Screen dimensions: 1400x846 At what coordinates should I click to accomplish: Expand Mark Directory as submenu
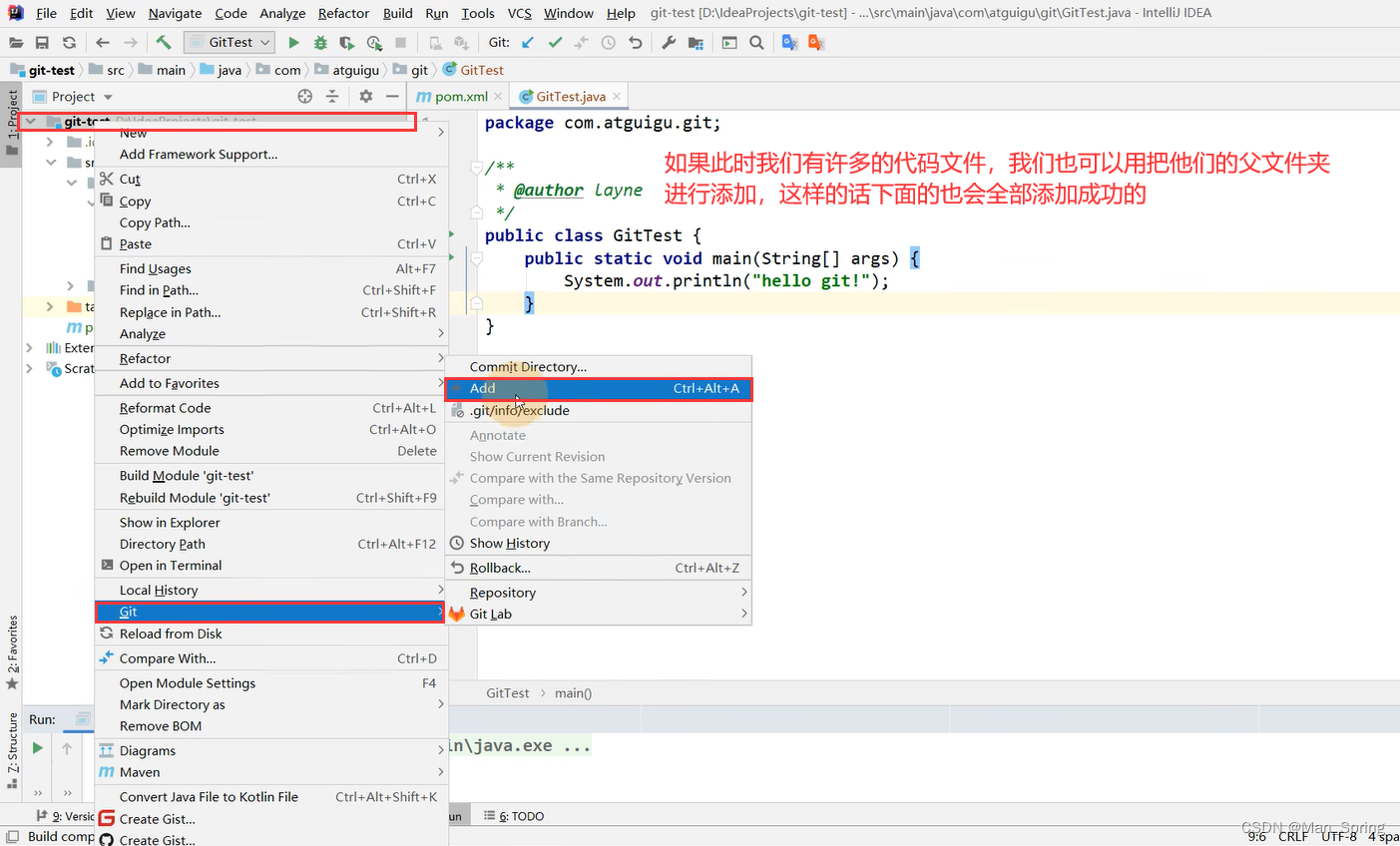[270, 704]
